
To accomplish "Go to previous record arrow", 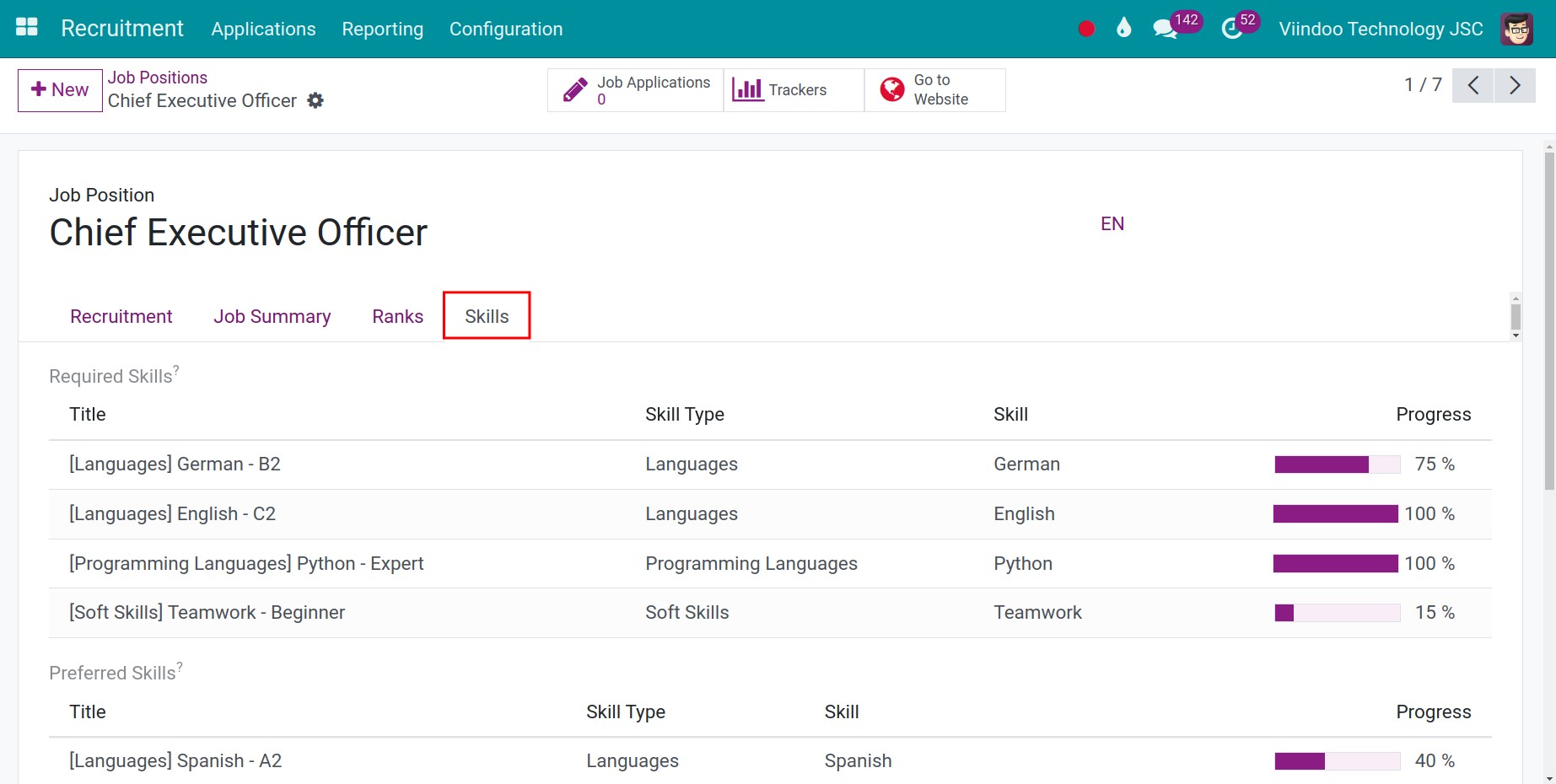I will pyautogui.click(x=1473, y=85).
